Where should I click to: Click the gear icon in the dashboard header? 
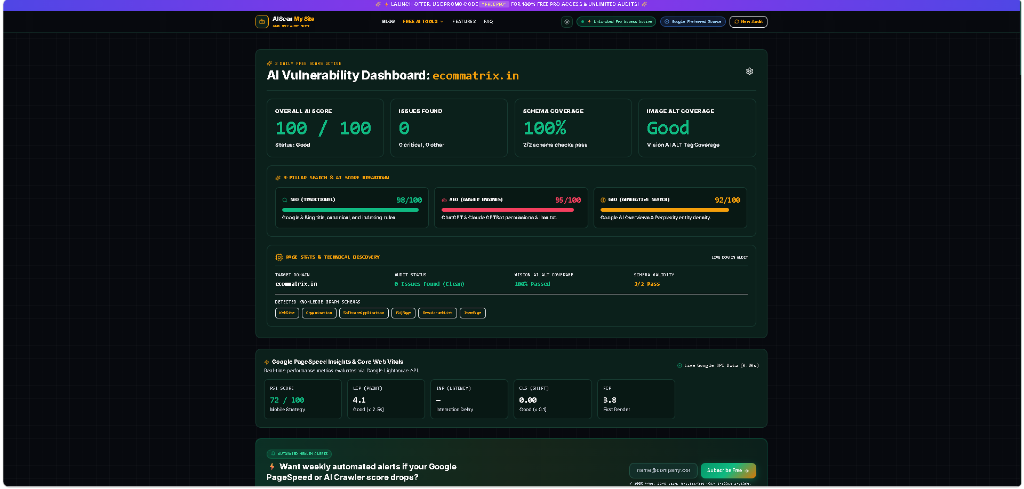point(750,71)
